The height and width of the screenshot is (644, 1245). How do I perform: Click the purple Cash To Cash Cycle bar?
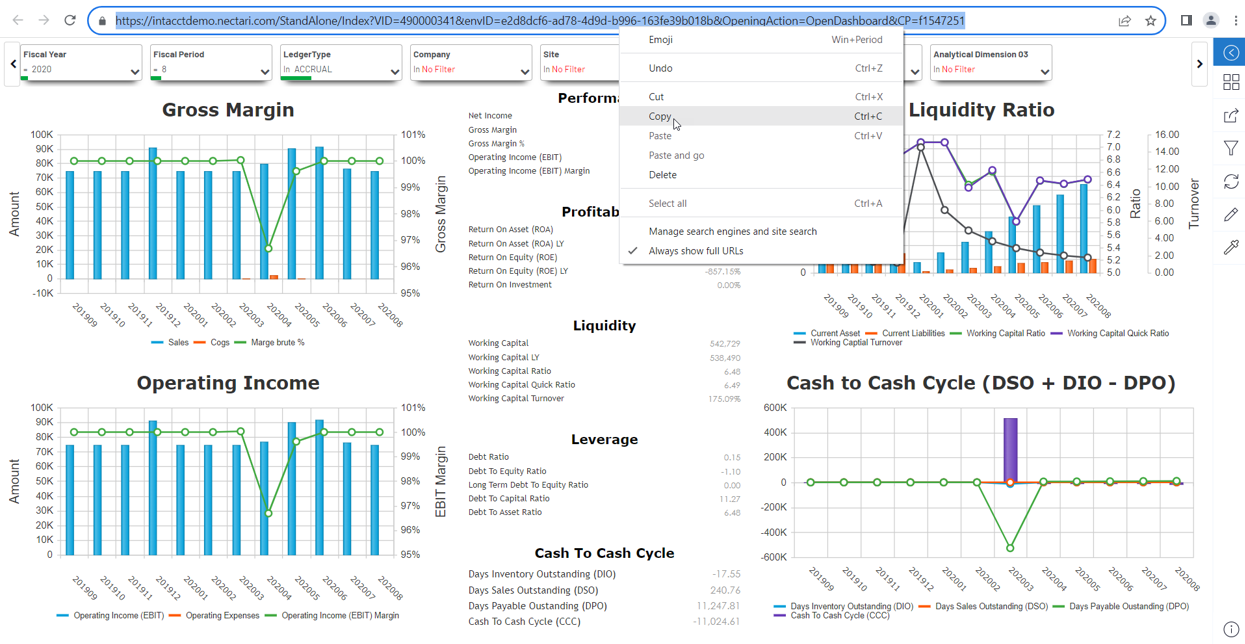pyautogui.click(x=1010, y=450)
